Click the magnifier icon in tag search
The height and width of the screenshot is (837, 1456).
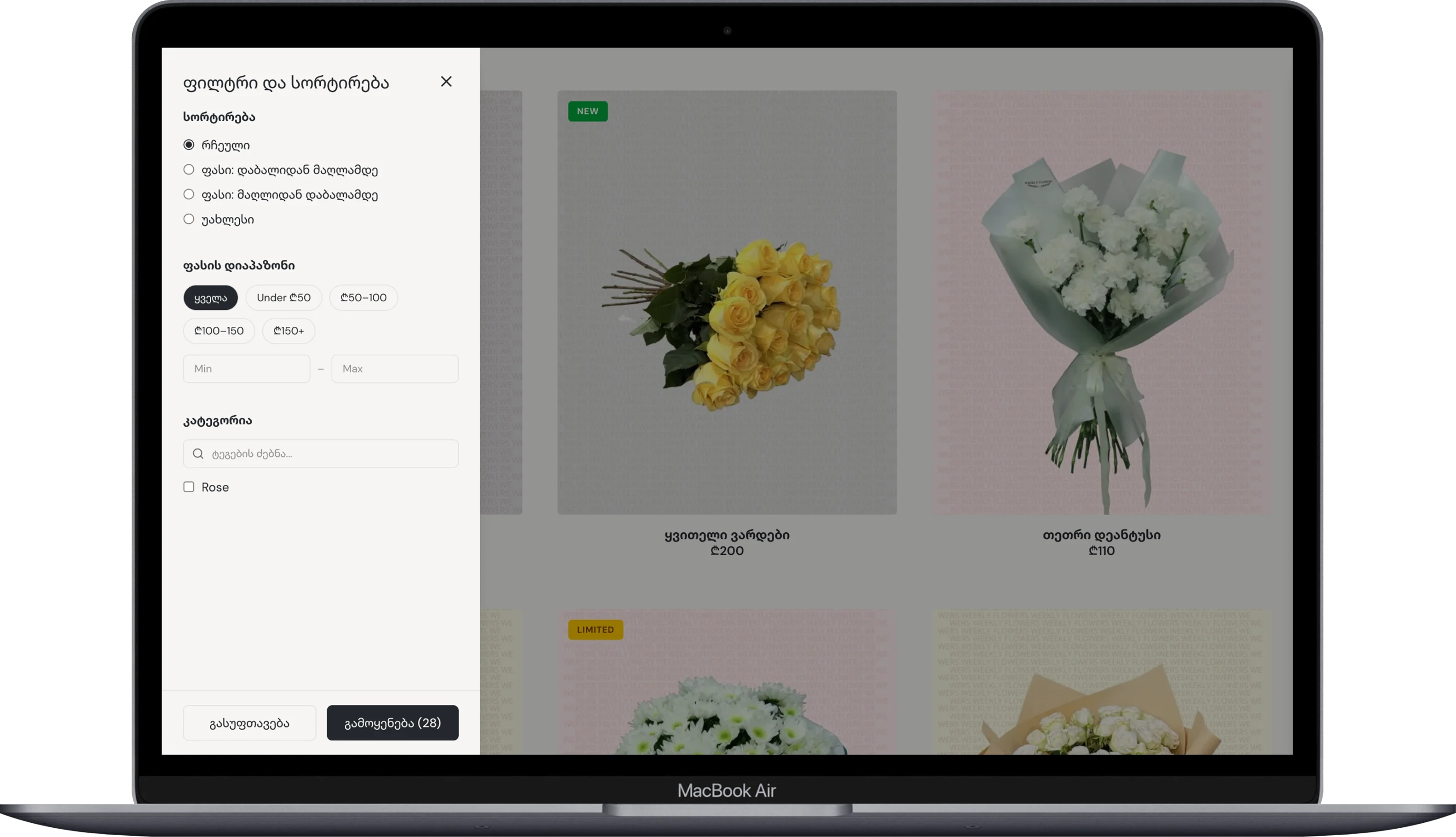tap(198, 453)
